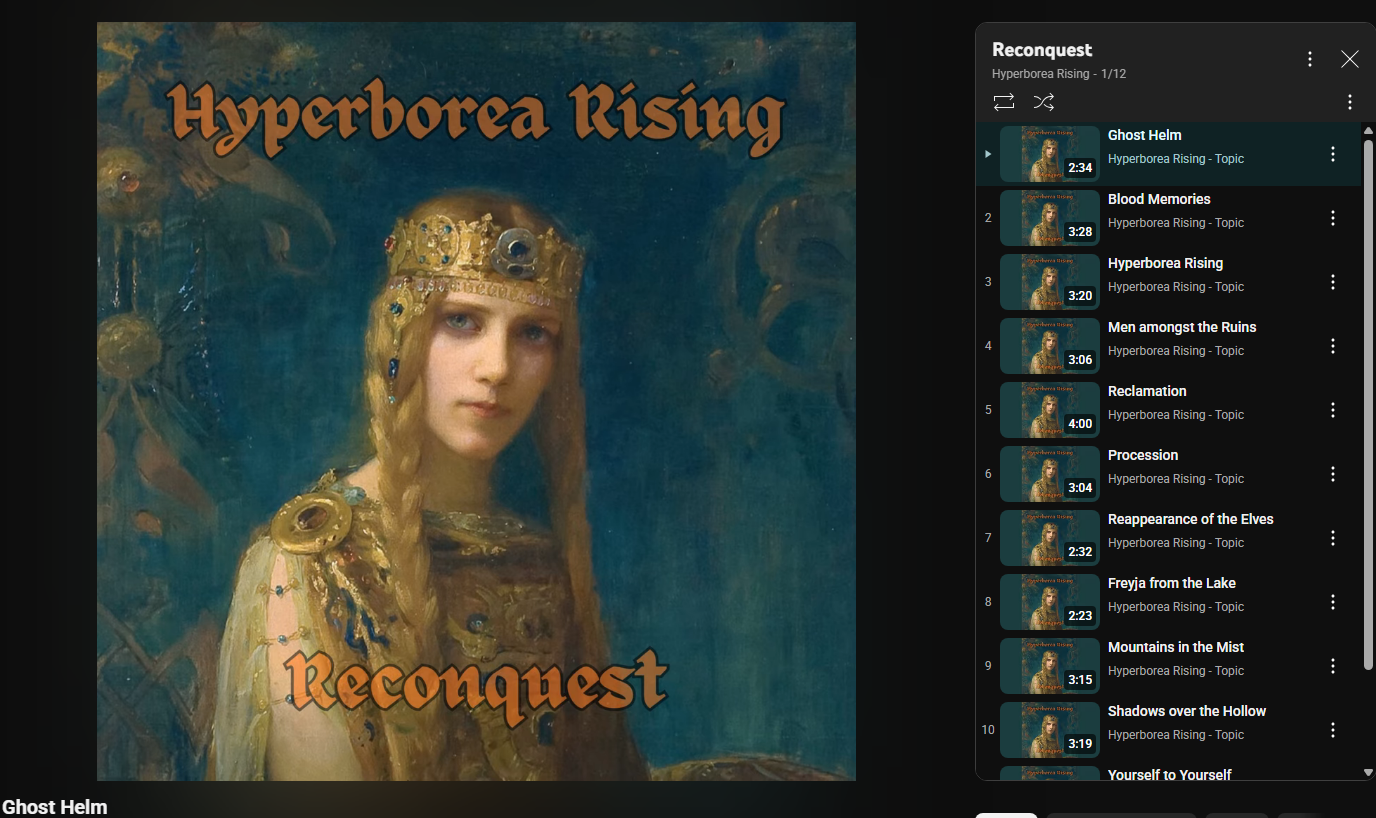
Task: Open more options for Procession
Action: click(x=1333, y=474)
